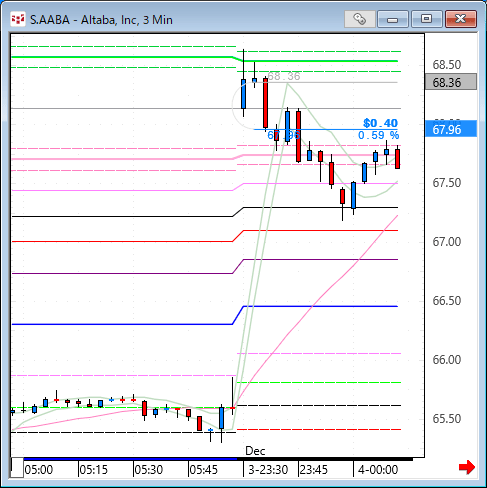Click the window title S.AABA - Altaba, Inc
The height and width of the screenshot is (488, 487).
101,20
